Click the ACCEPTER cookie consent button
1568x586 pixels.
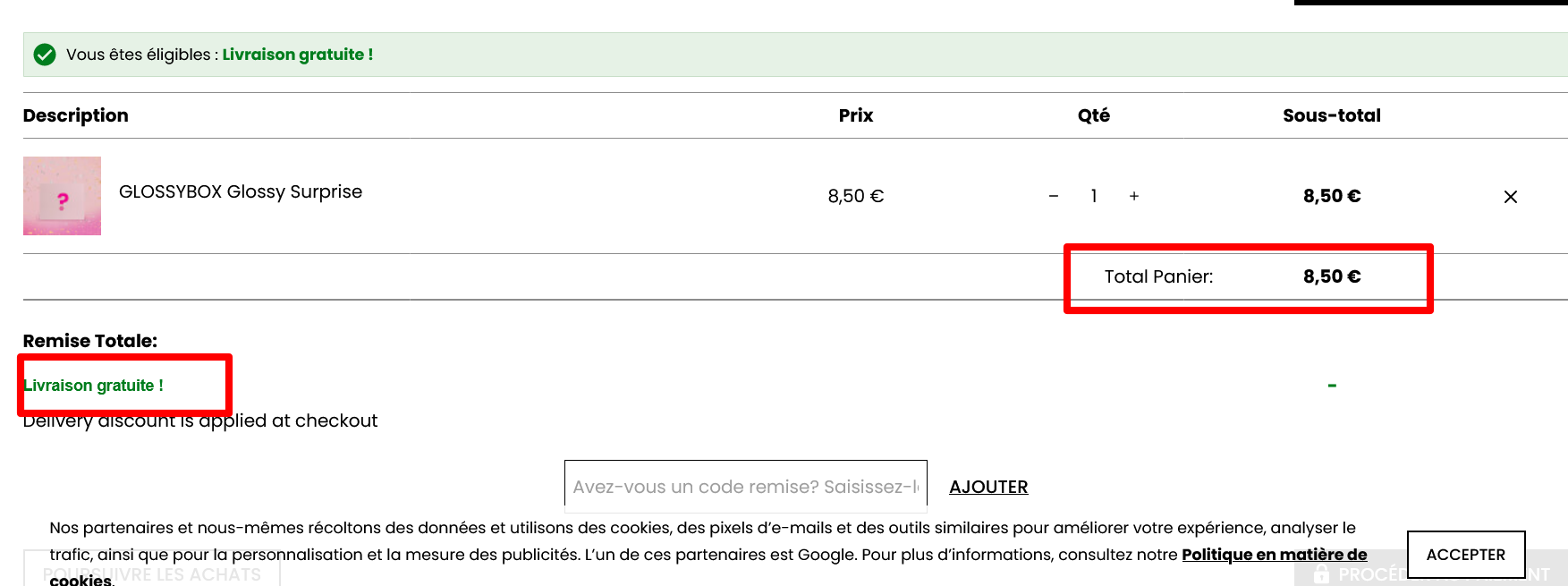pos(1466,554)
